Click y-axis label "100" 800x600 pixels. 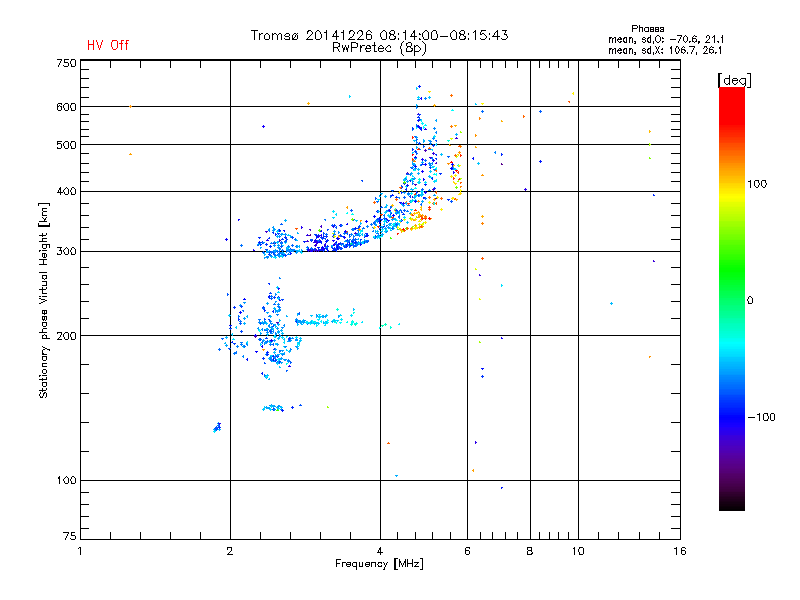coord(66,481)
